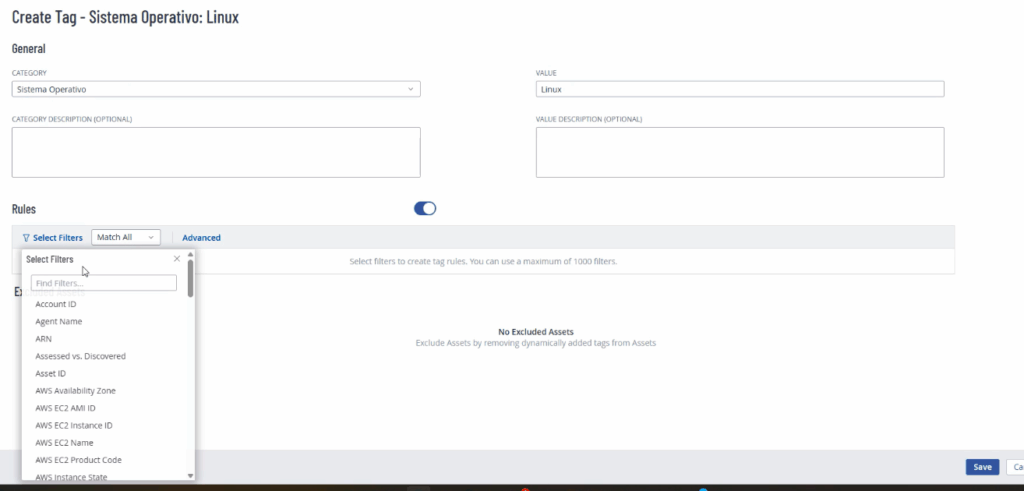The height and width of the screenshot is (491, 1024).
Task: Click the Value field containing Linux
Action: click(x=740, y=89)
